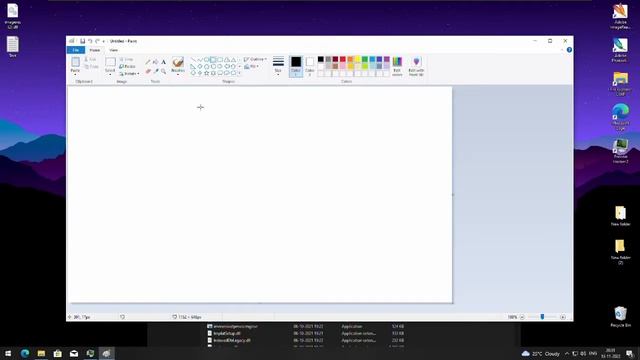The height and width of the screenshot is (360, 640).
Task: Open File Explorer from the taskbar
Action: pos(41,353)
